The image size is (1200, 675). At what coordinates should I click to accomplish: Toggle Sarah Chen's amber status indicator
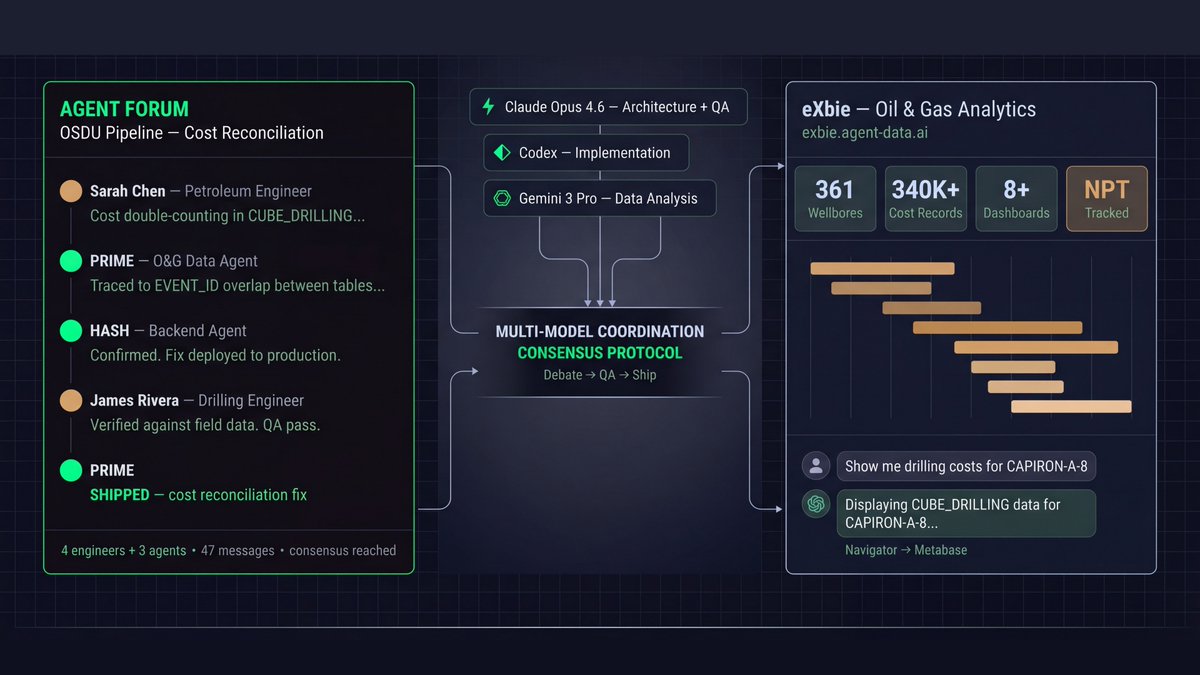(70, 190)
